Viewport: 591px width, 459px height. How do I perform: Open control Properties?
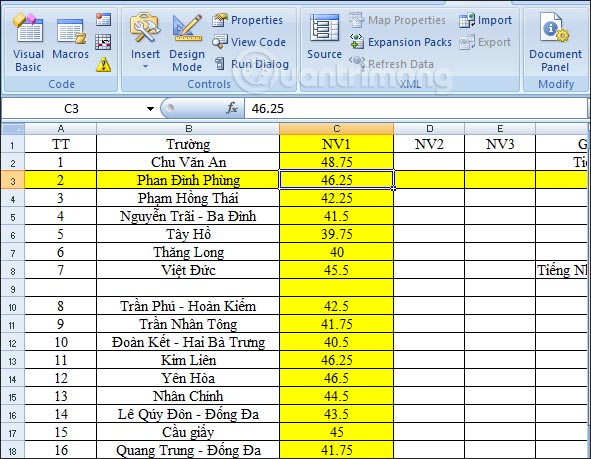tap(247, 20)
